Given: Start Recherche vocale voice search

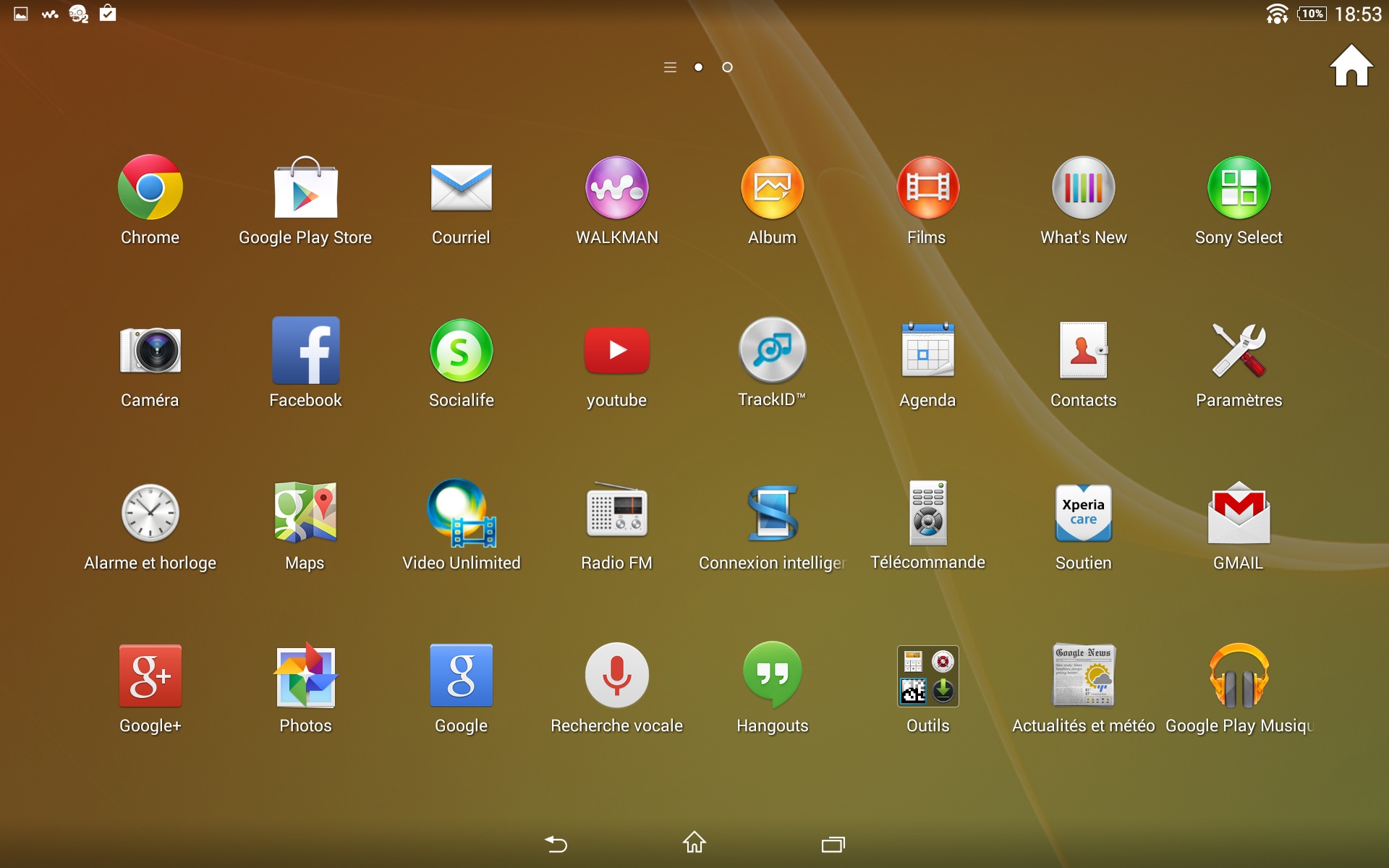Looking at the screenshot, I should pyautogui.click(x=616, y=676).
